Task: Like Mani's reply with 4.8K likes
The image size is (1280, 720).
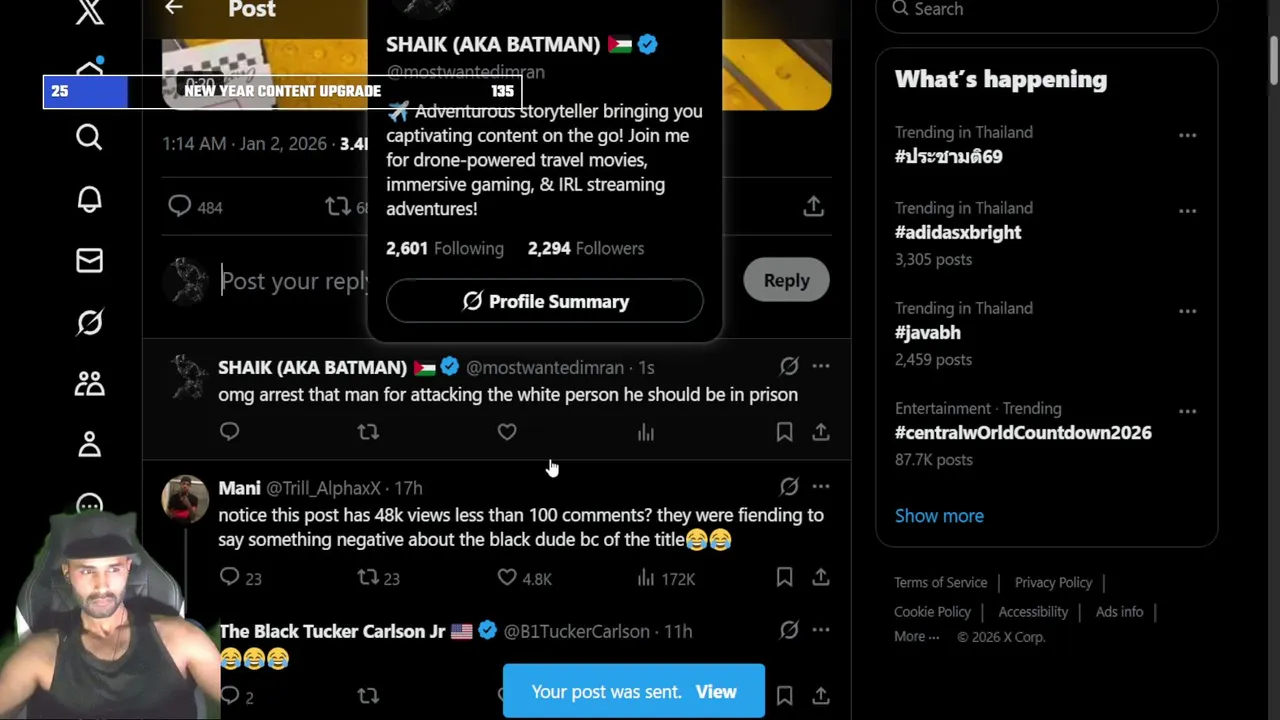Action: point(507,578)
